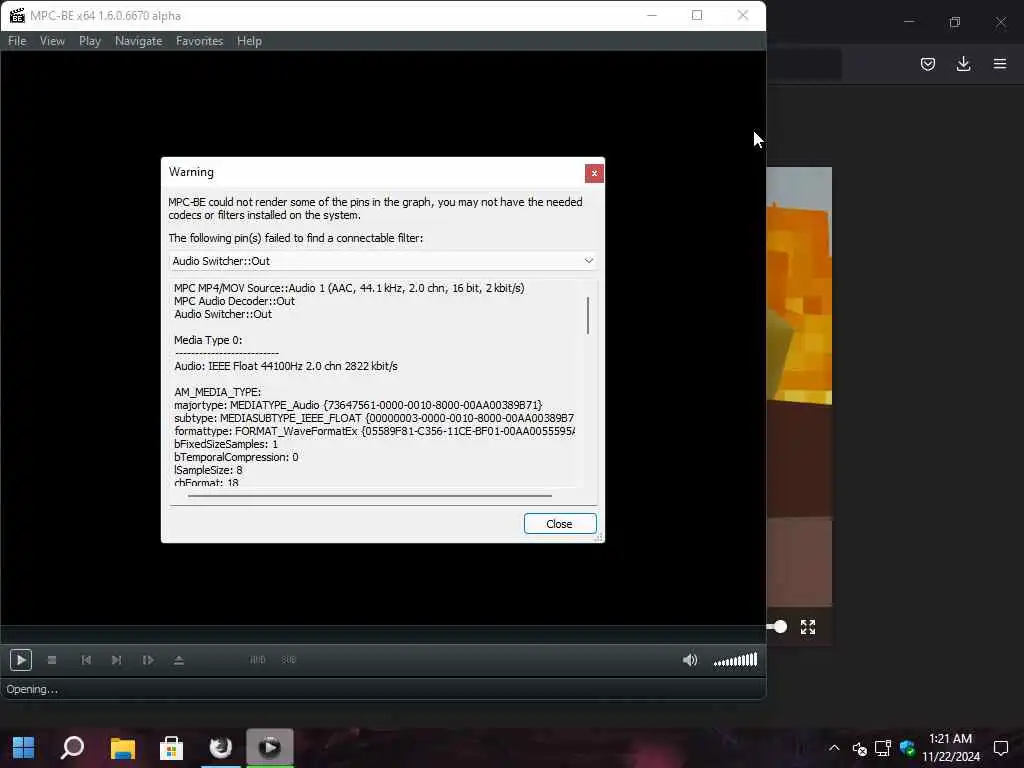
Task: Click the "subtype: MEDIASUBTYPE_IEEE_FLOAT" line
Action: point(374,418)
